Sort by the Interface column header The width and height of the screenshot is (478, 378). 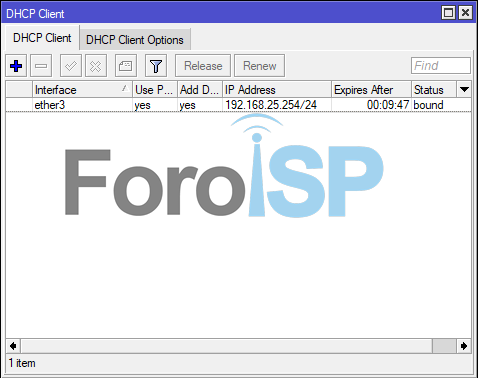(82, 89)
